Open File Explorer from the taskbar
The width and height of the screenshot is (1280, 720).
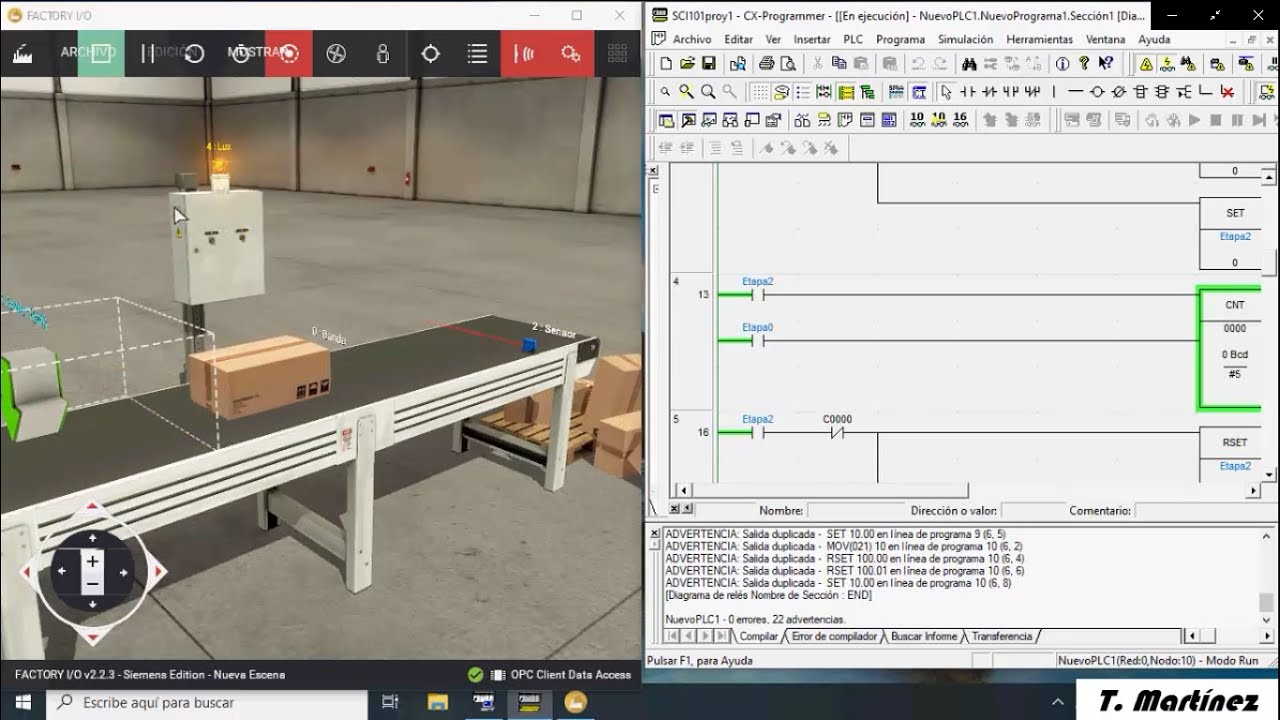437,702
